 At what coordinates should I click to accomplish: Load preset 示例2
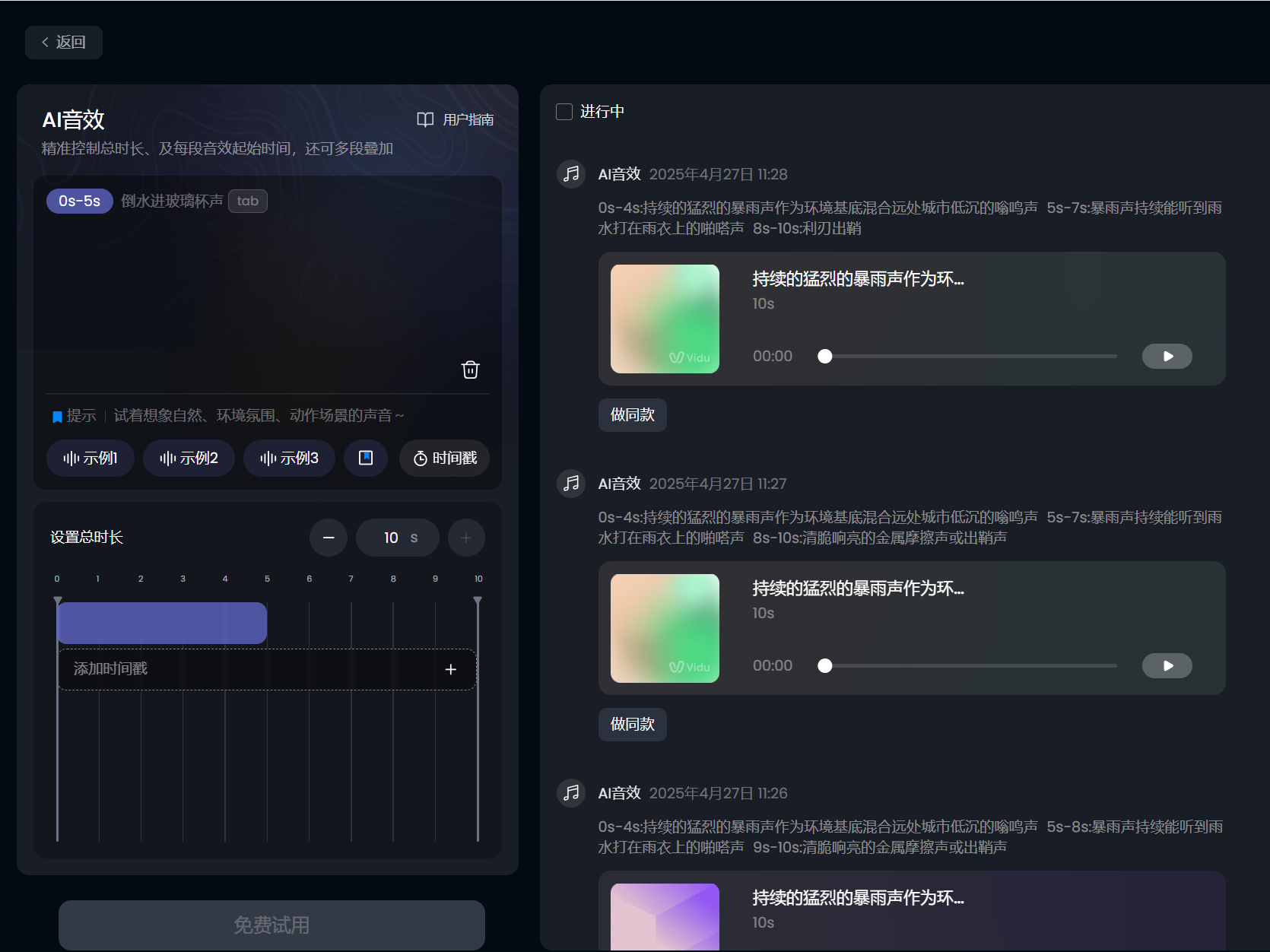click(x=189, y=458)
